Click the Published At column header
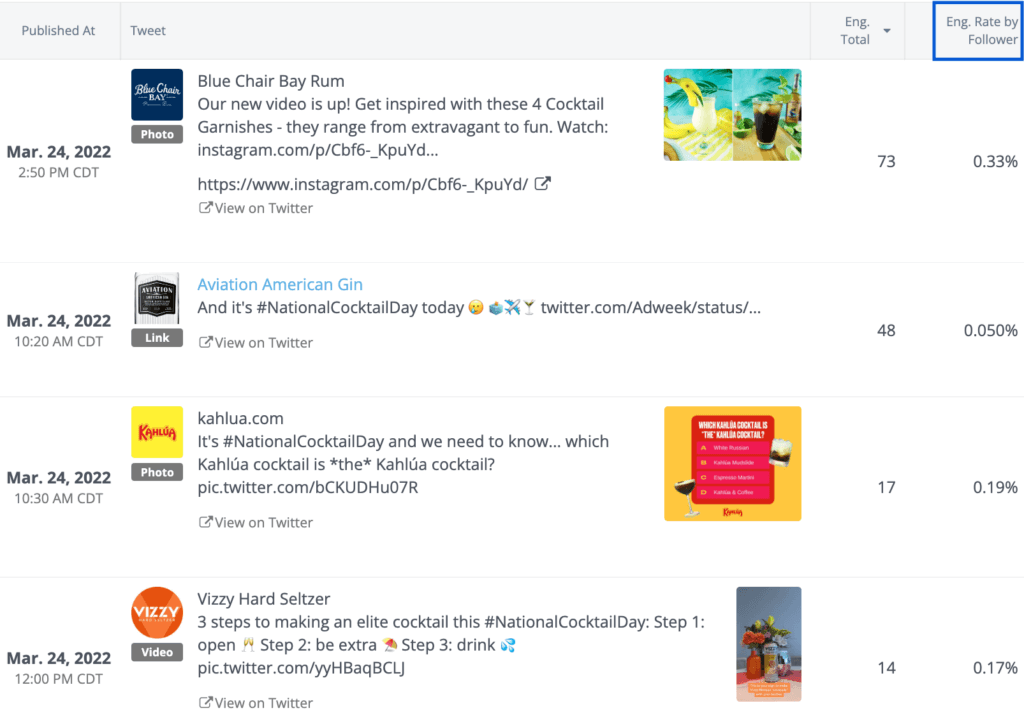 (58, 30)
